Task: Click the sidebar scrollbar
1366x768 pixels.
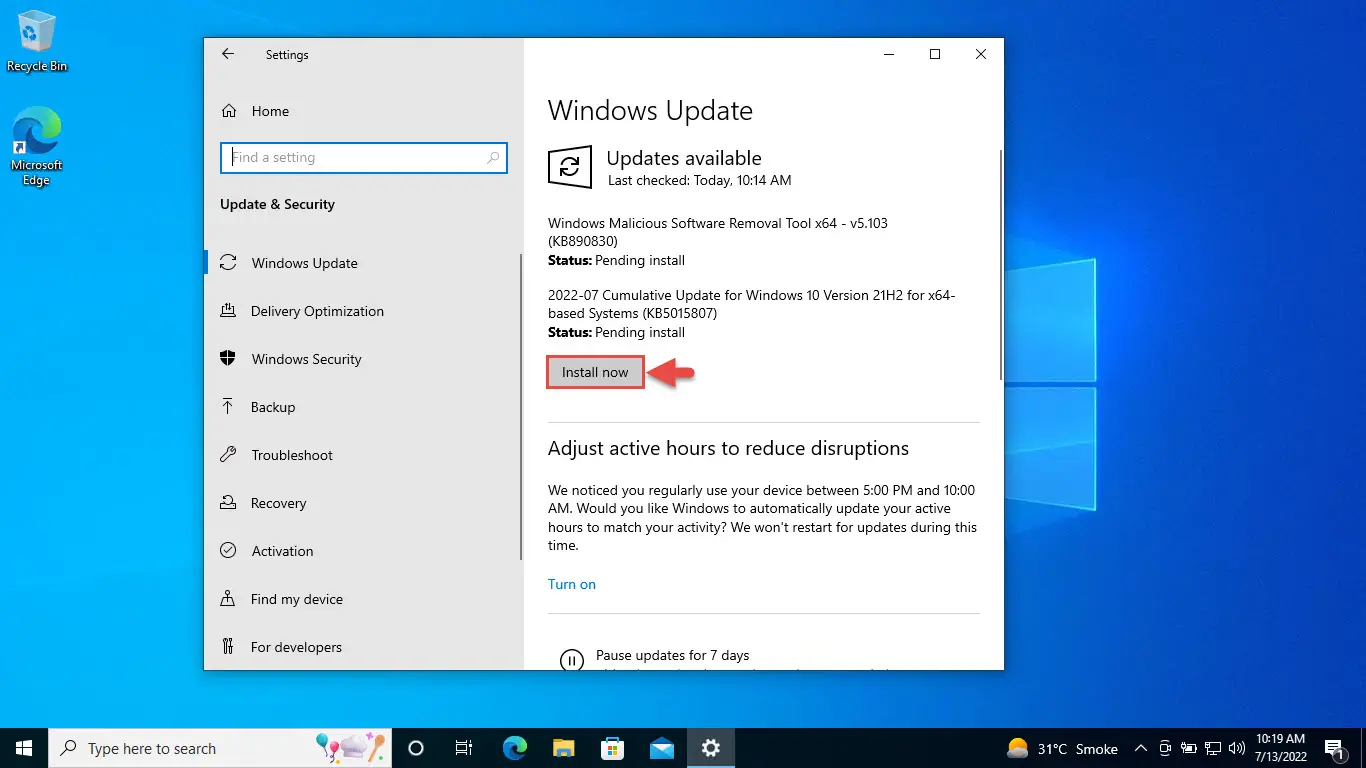Action: pos(520,405)
